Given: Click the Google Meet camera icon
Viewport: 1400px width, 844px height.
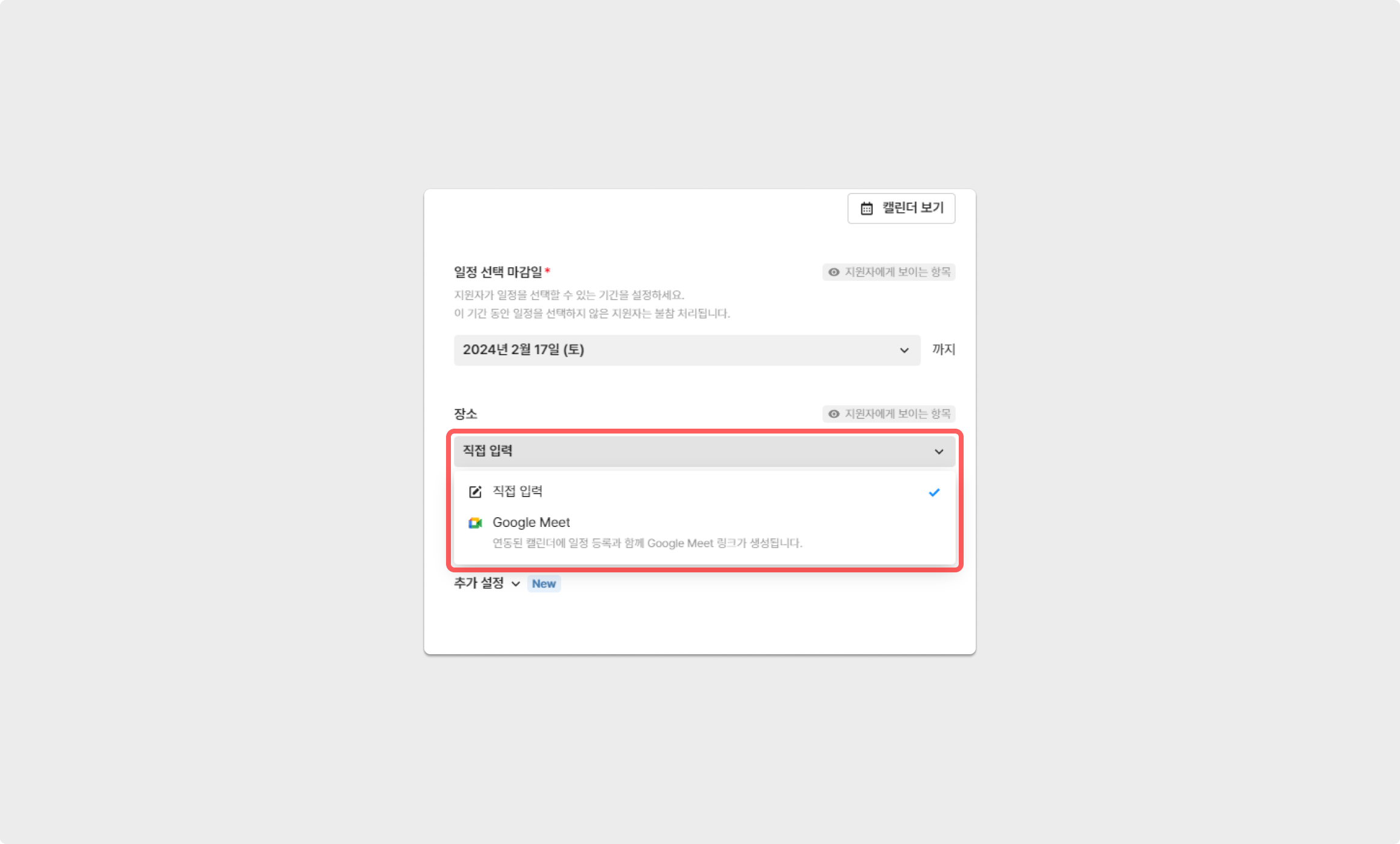Looking at the screenshot, I should 475,523.
